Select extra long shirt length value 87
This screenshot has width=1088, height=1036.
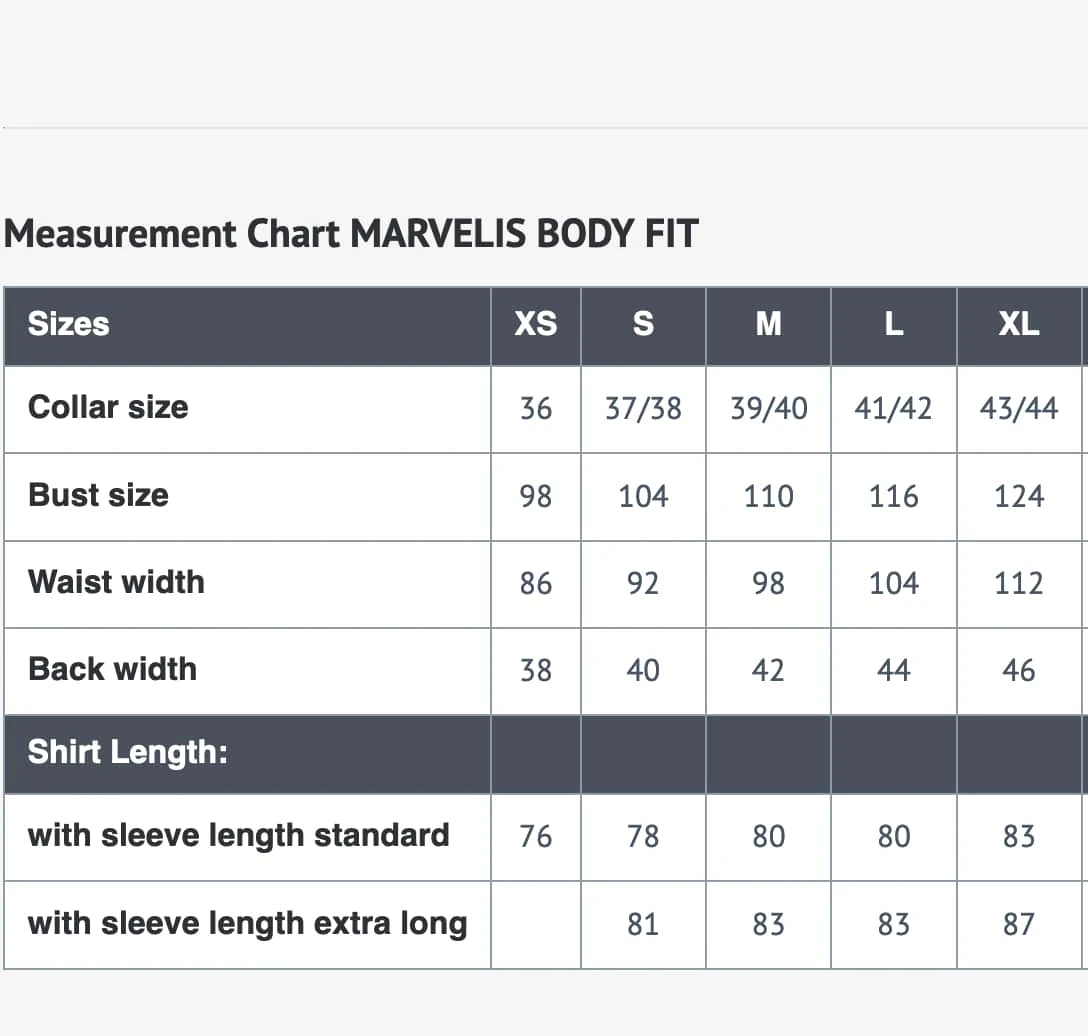click(x=1019, y=924)
